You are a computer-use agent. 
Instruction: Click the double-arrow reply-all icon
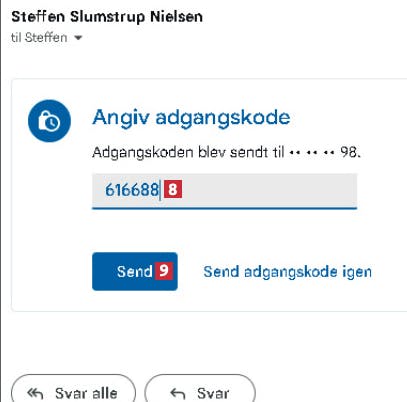[x=35, y=394]
